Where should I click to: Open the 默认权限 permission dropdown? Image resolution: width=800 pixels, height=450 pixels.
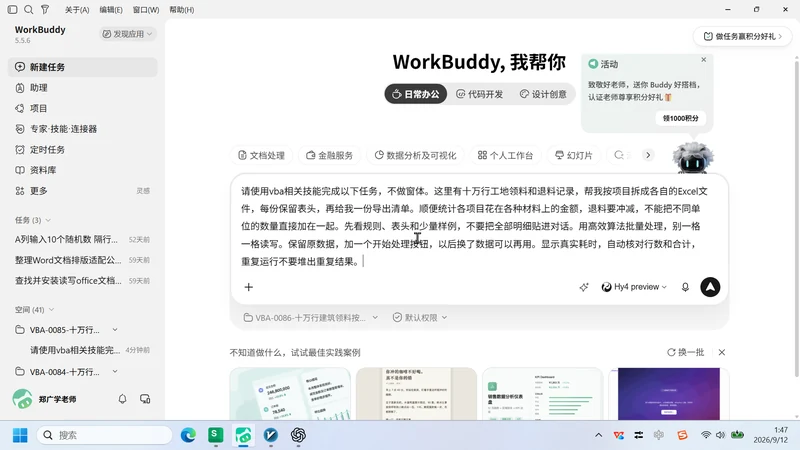pos(419,317)
